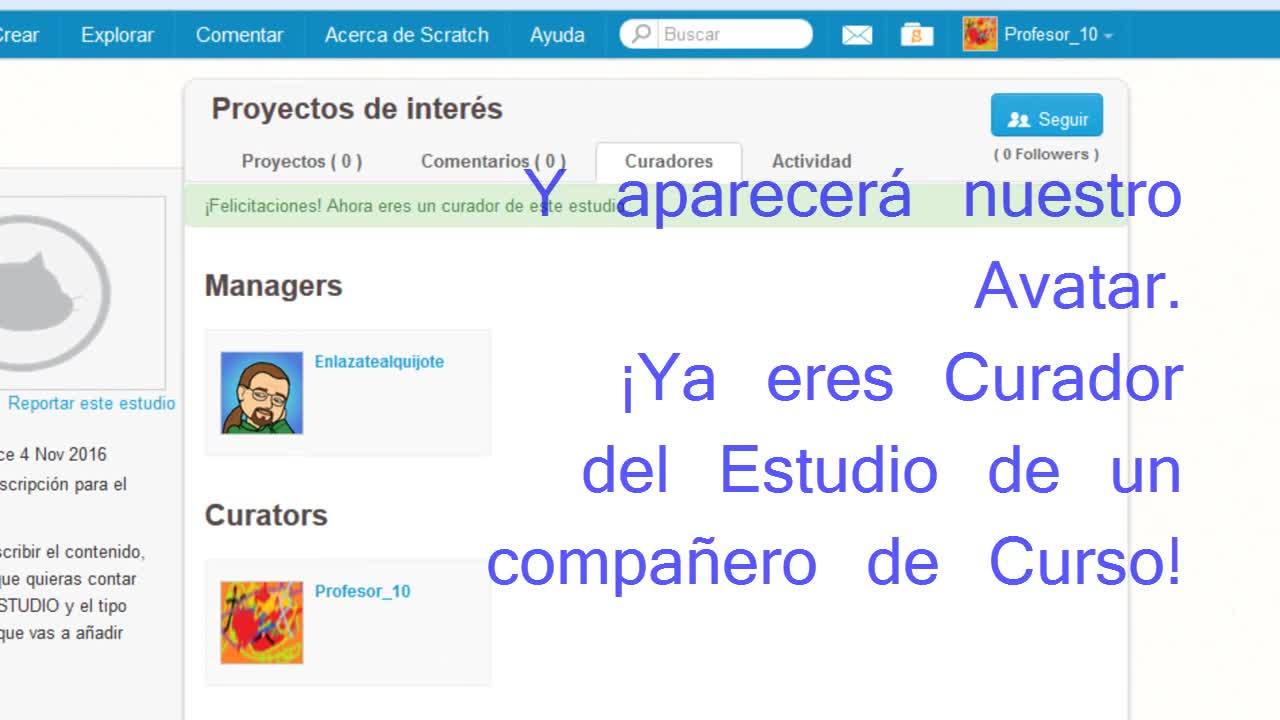Click the 'Curators' section heading
This screenshot has width=1280, height=720.
click(266, 516)
